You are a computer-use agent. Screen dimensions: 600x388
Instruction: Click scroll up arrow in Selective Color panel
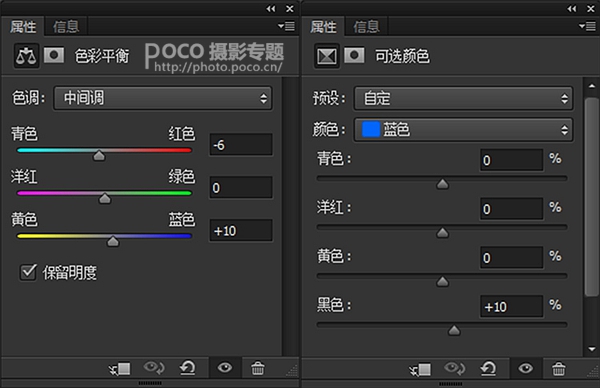592,86
